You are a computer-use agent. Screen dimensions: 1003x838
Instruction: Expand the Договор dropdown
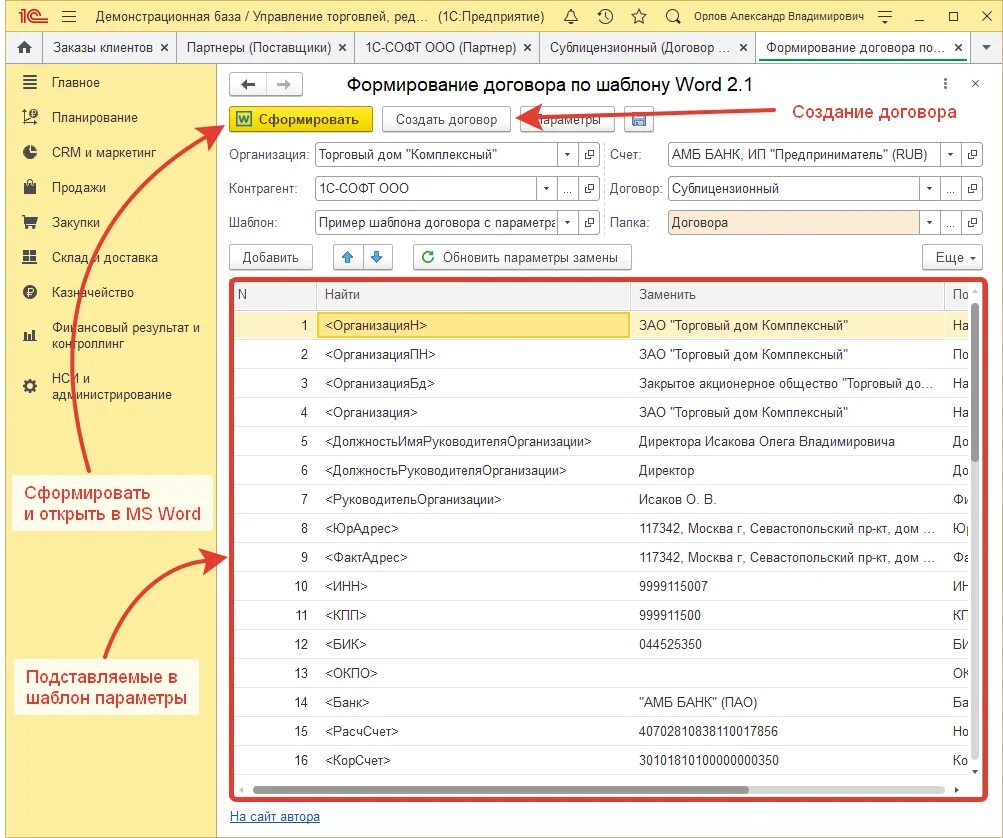[x=929, y=189]
